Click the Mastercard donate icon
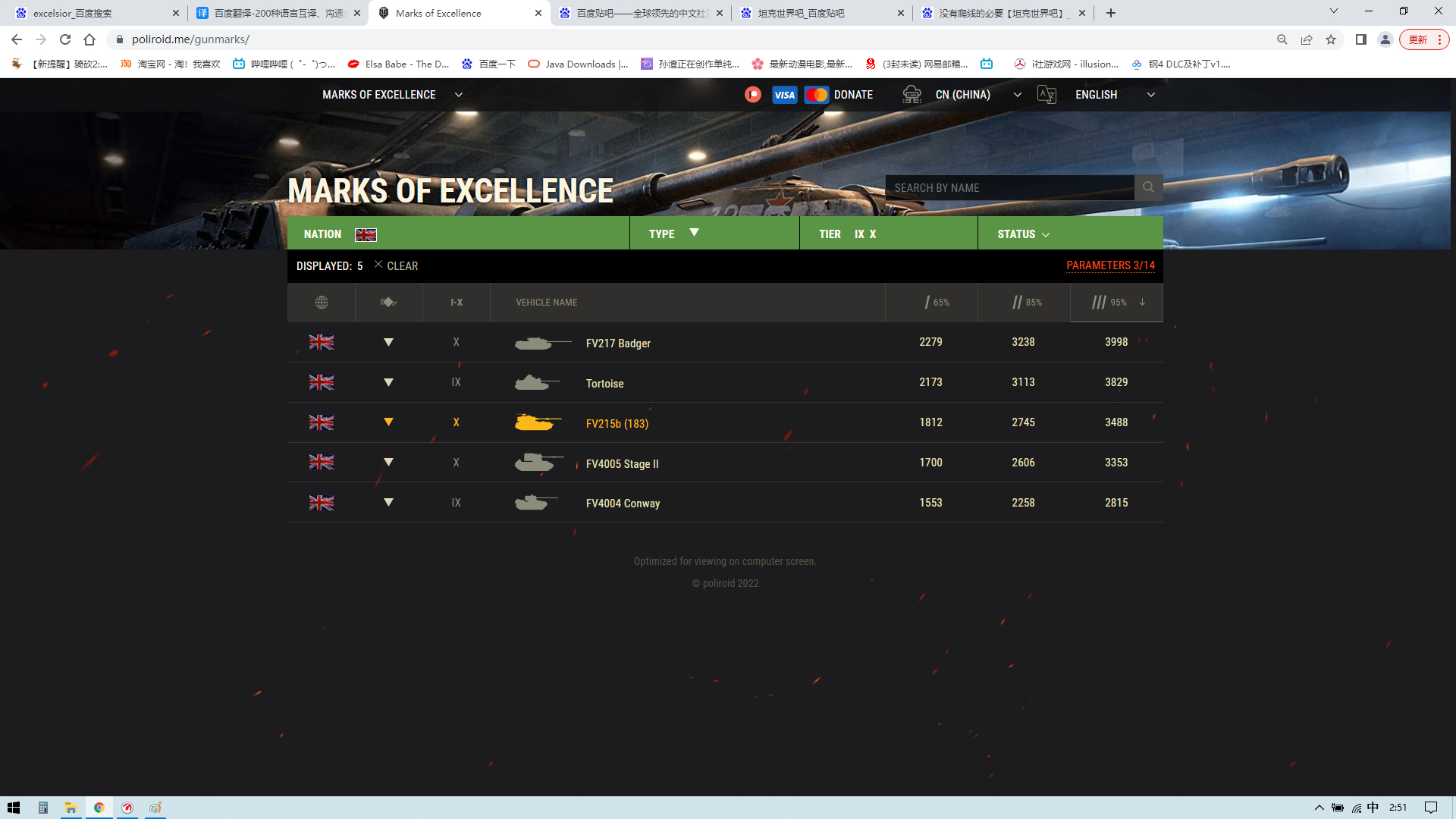The height and width of the screenshot is (819, 1456). tap(816, 95)
